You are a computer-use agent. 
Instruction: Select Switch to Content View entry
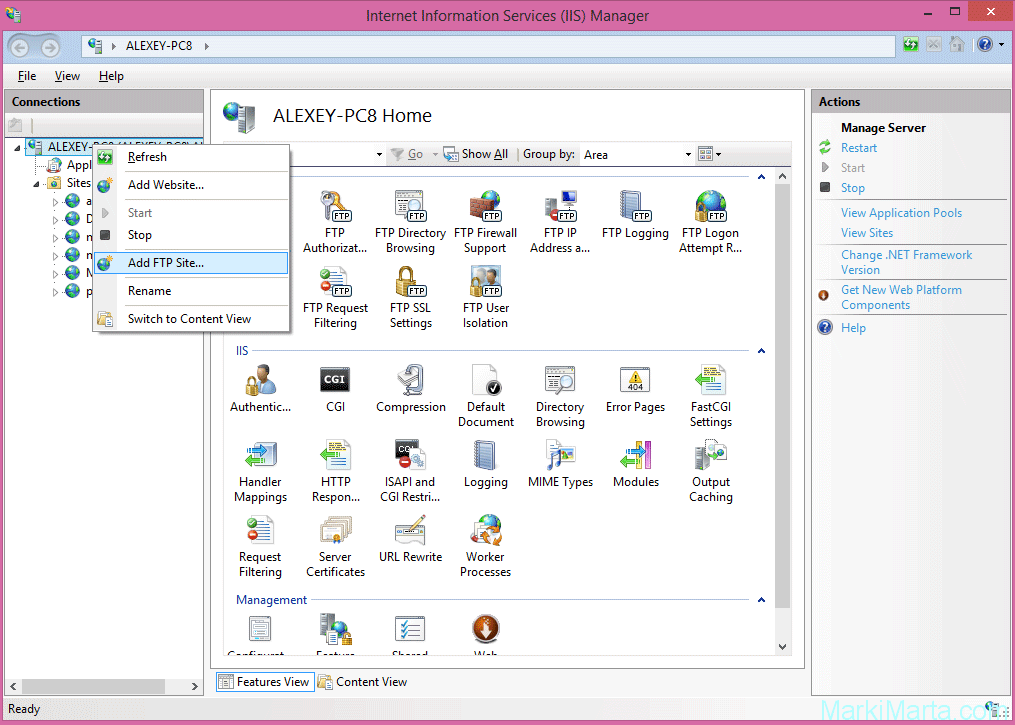192,318
